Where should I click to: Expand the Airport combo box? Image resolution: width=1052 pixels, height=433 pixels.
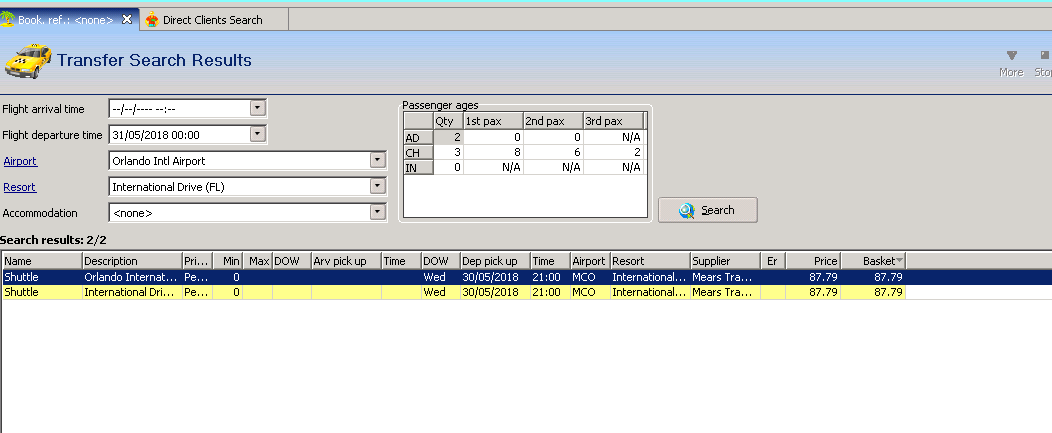tap(378, 160)
